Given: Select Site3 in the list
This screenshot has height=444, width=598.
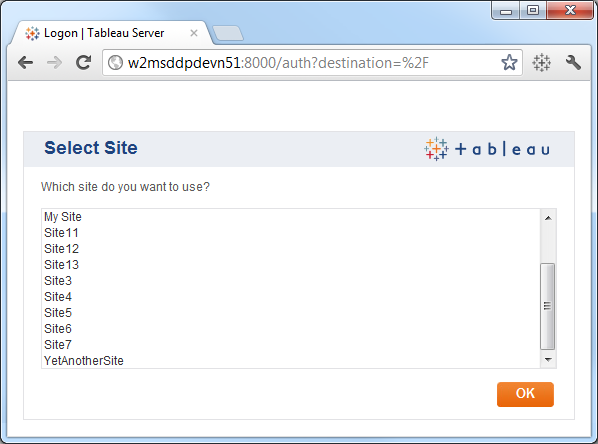Looking at the screenshot, I should [x=291, y=281].
